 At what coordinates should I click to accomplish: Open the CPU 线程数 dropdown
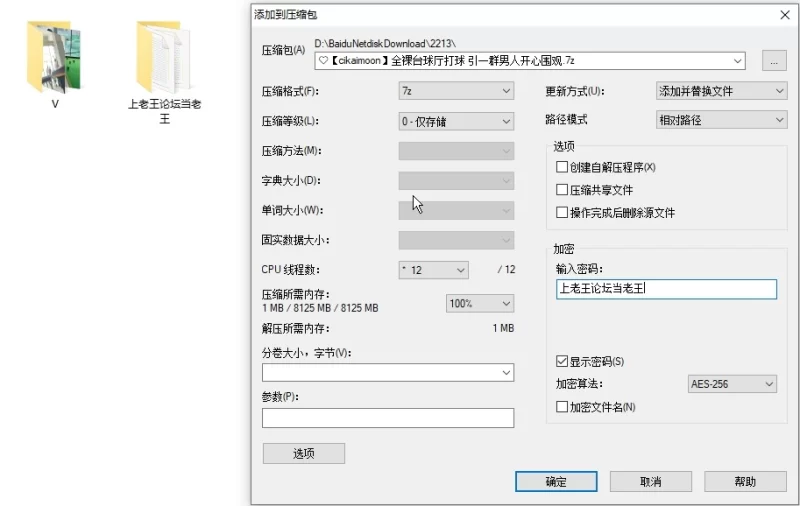coord(433,270)
